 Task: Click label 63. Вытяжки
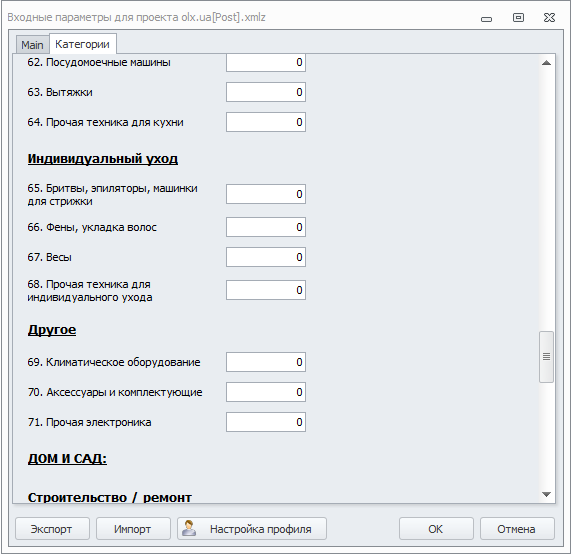60,92
